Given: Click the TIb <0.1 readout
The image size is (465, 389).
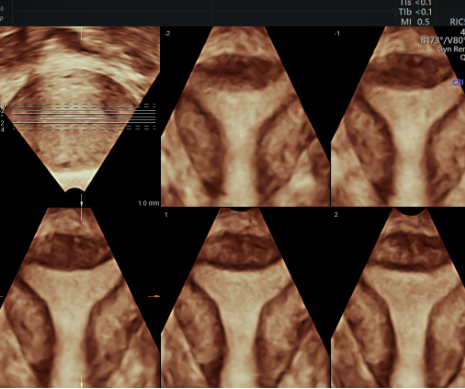Looking at the screenshot, I should 415,12.
